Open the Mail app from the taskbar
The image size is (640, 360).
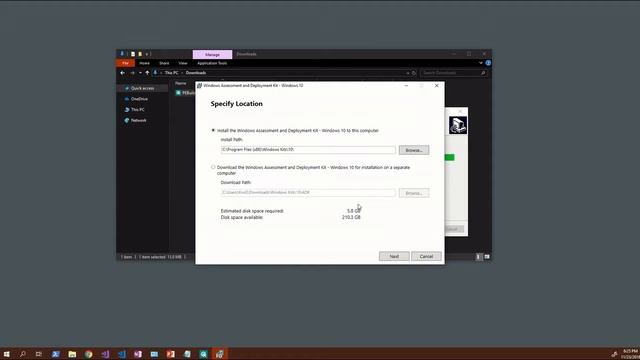[x=154, y=354]
